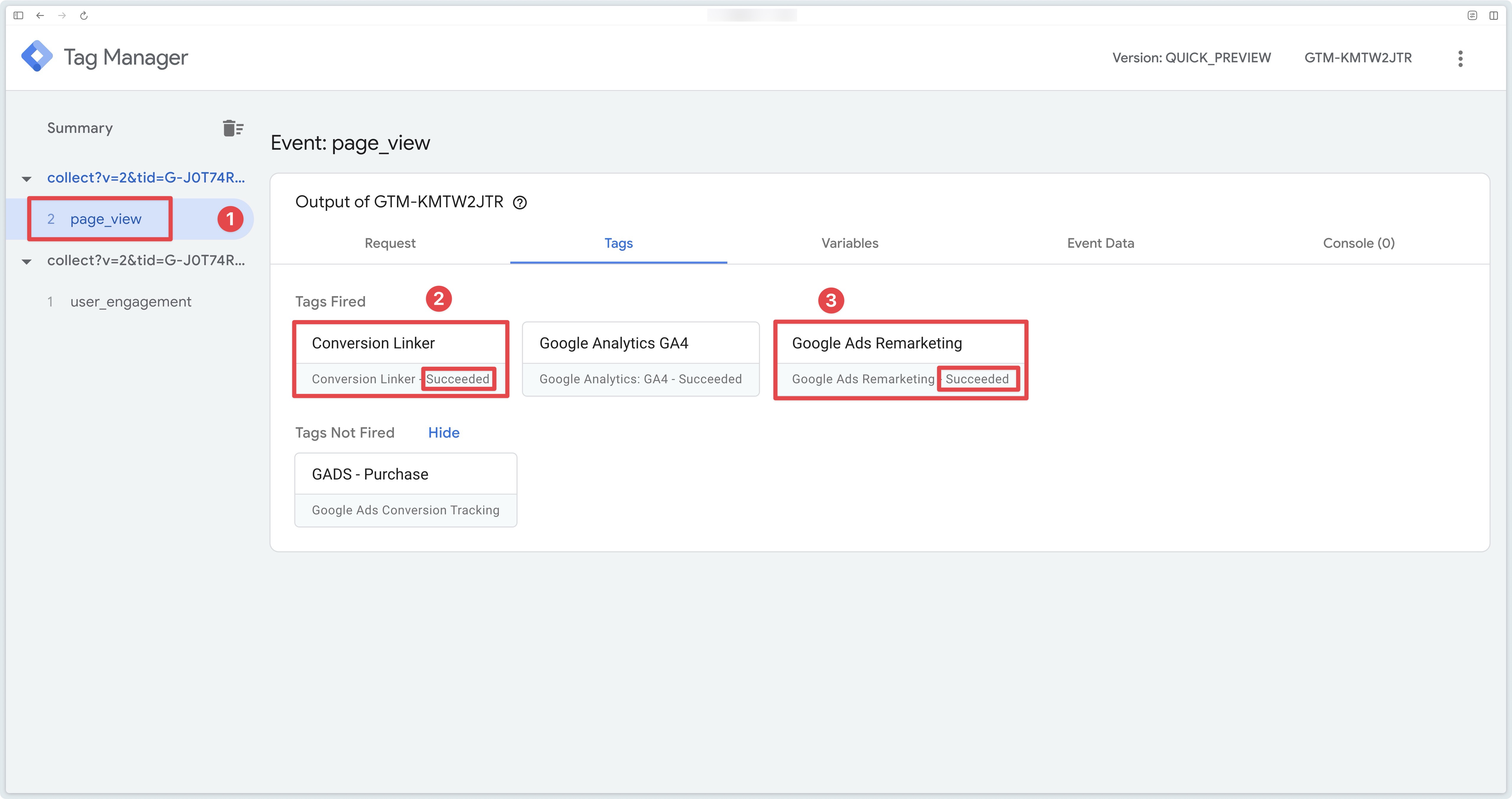The image size is (1512, 799).
Task: Open the Google Analytics GA4 tag card
Action: (640, 359)
